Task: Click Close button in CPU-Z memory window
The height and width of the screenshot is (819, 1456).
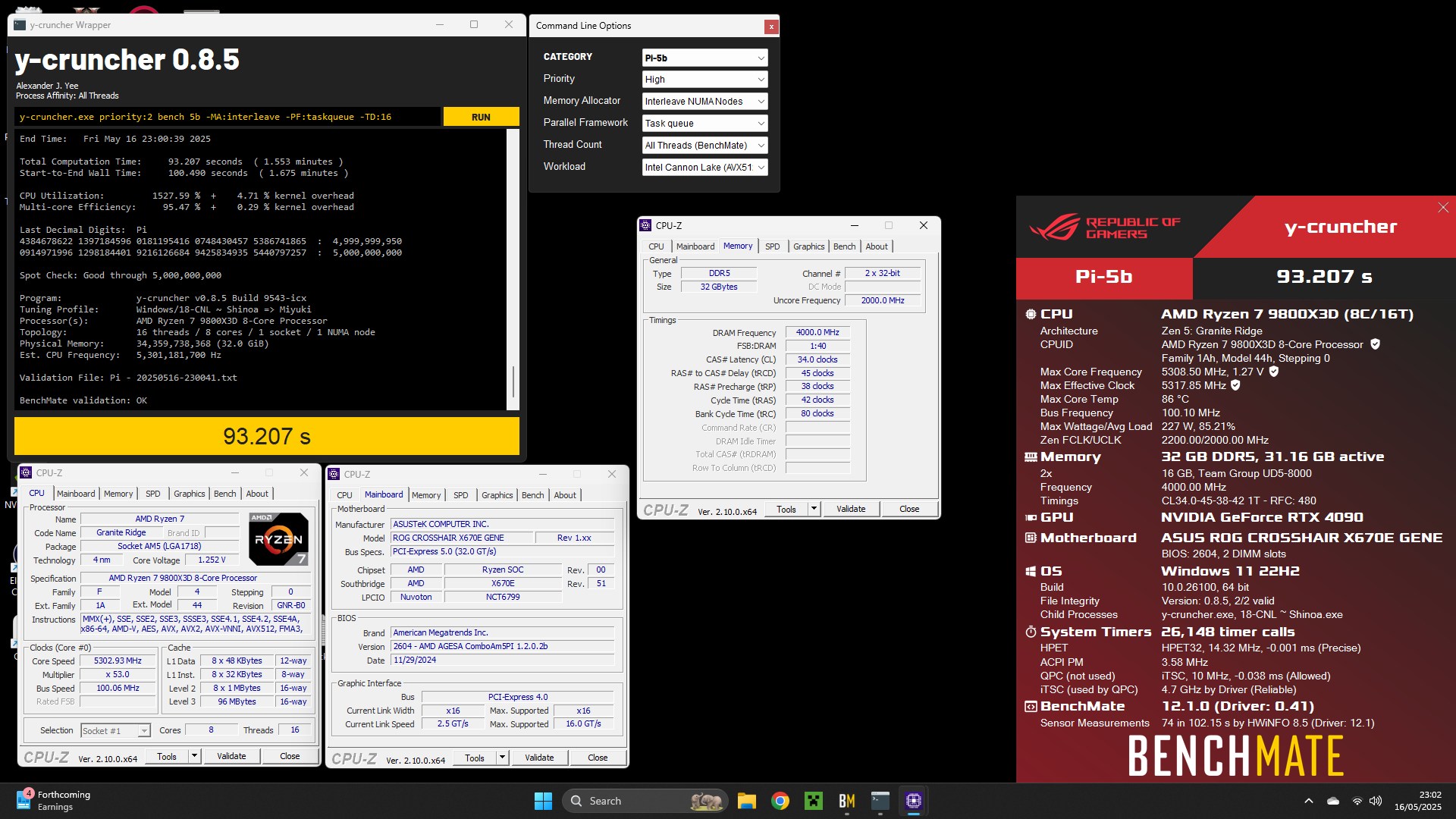Action: coord(909,509)
